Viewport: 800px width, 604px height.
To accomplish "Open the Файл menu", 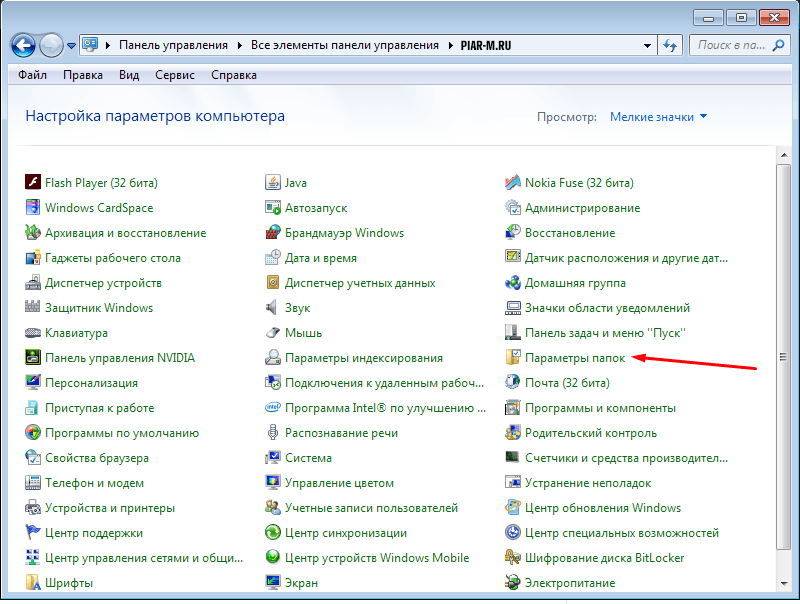I will click(33, 75).
